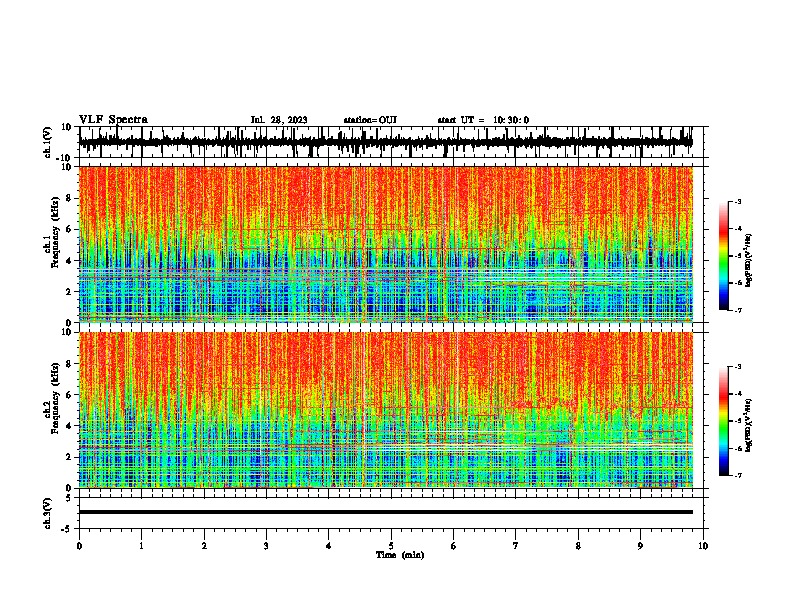792x612 pixels.
Task: Click the '-10' tick on ch.1(V) axis
Action: (65, 158)
